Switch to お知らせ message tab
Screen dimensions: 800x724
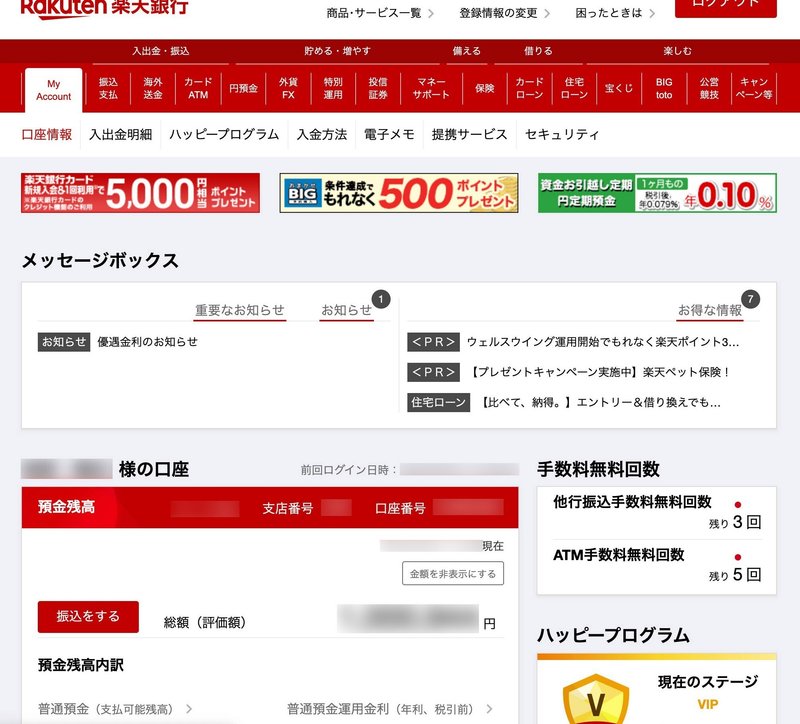(346, 310)
